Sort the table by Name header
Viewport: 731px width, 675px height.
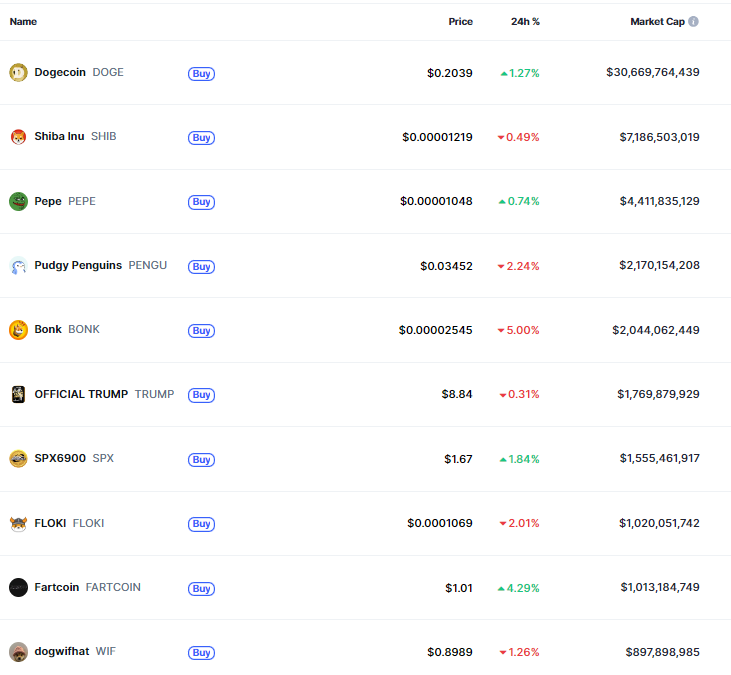(23, 21)
